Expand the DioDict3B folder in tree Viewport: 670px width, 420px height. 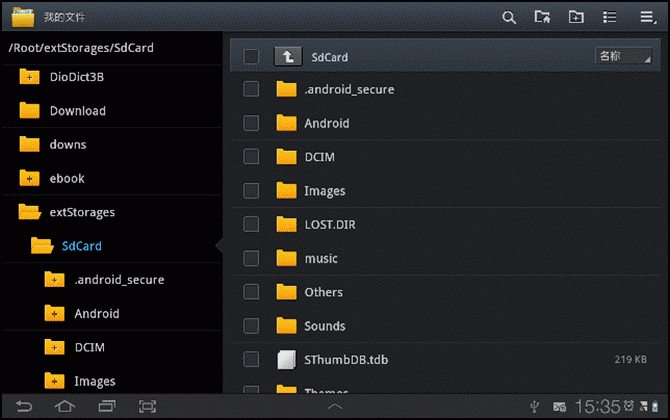[x=29, y=77]
